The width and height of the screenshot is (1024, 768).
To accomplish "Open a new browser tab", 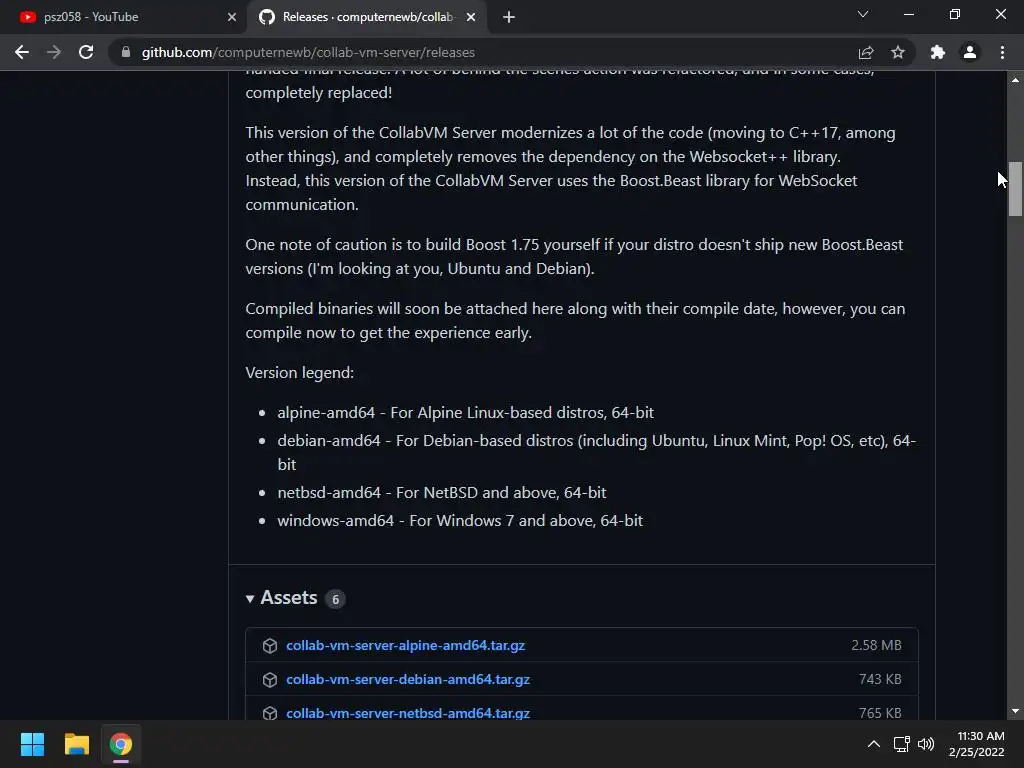I will pos(509,17).
